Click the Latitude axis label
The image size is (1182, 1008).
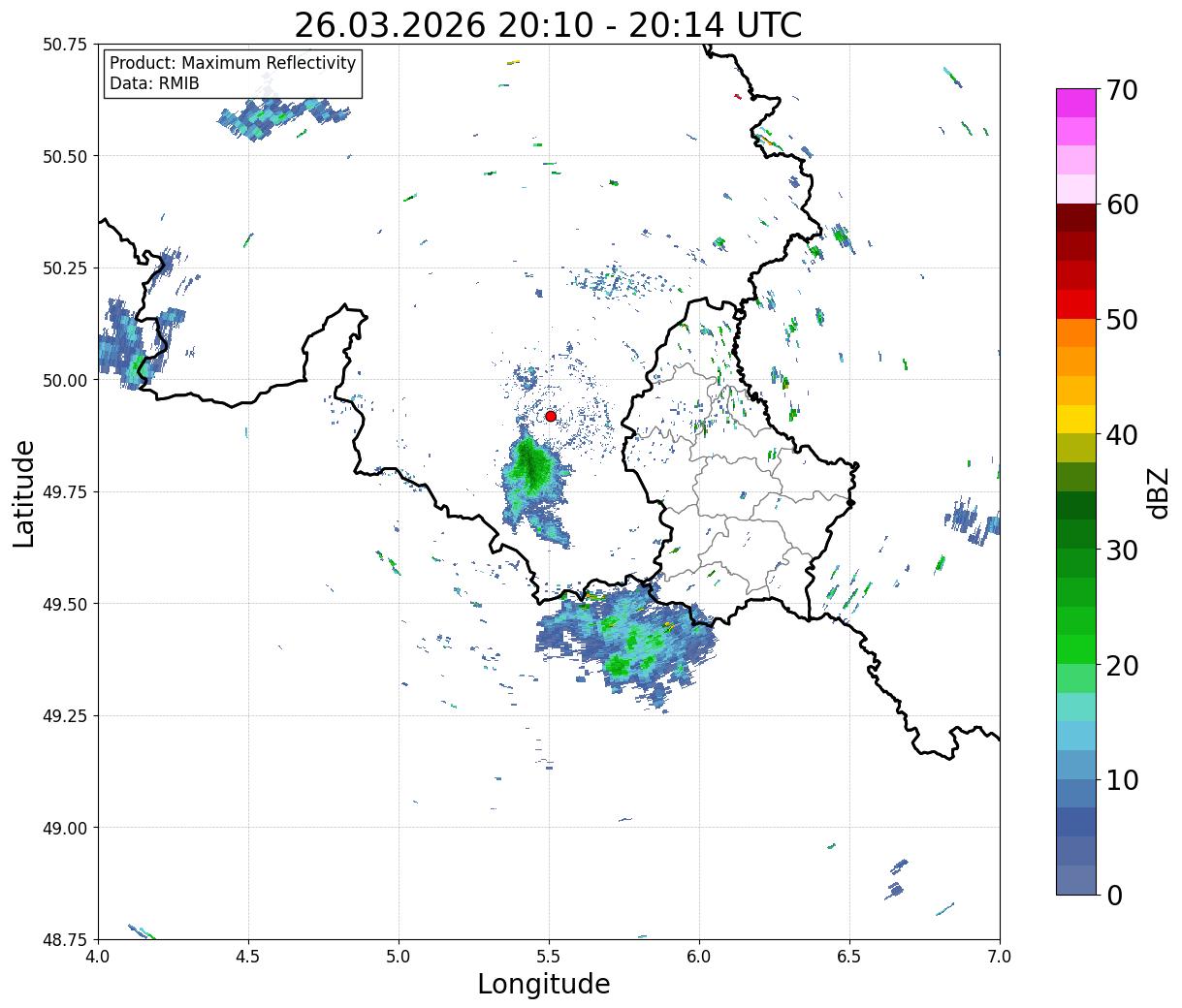pos(24,493)
